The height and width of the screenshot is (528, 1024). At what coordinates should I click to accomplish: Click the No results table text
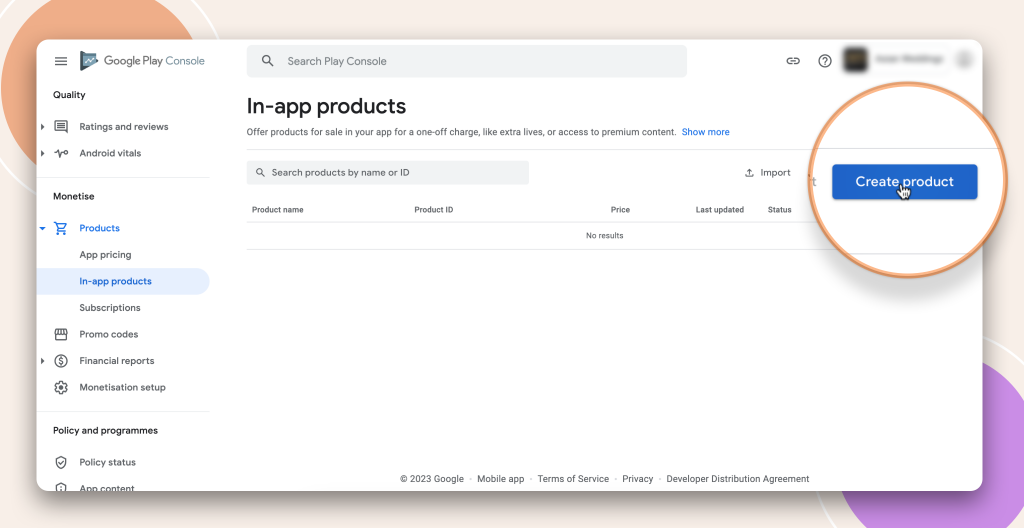coord(605,235)
